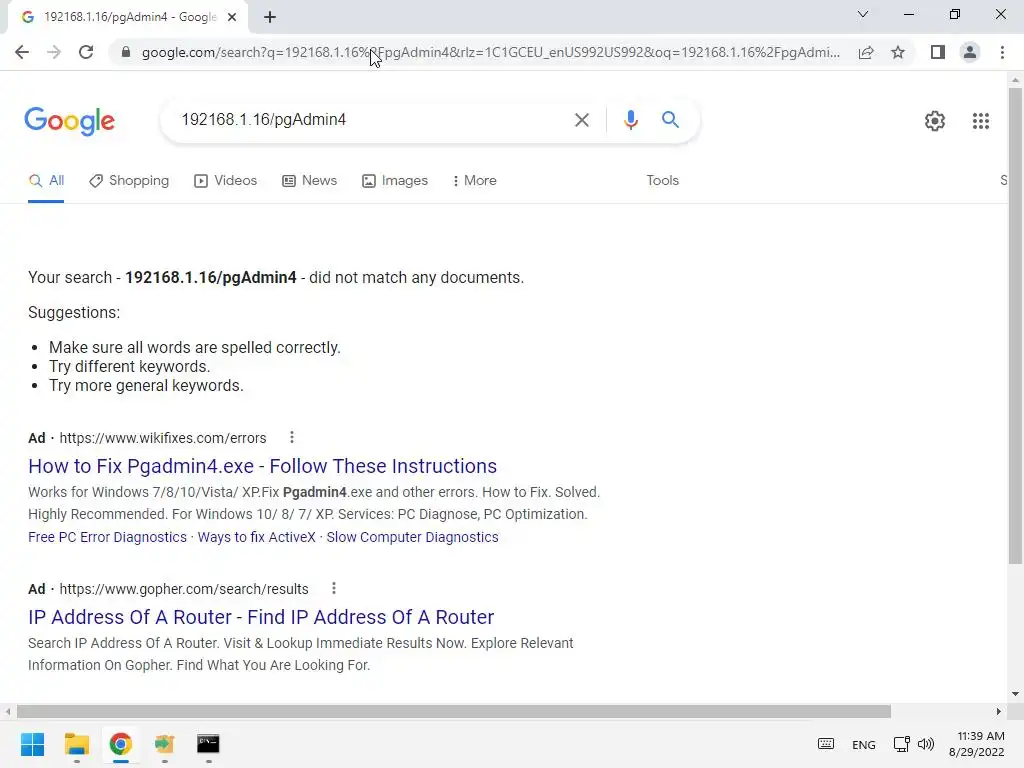
Task: Close the 192168.1.16/pgAdmin4 browser tab
Action: 232,18
